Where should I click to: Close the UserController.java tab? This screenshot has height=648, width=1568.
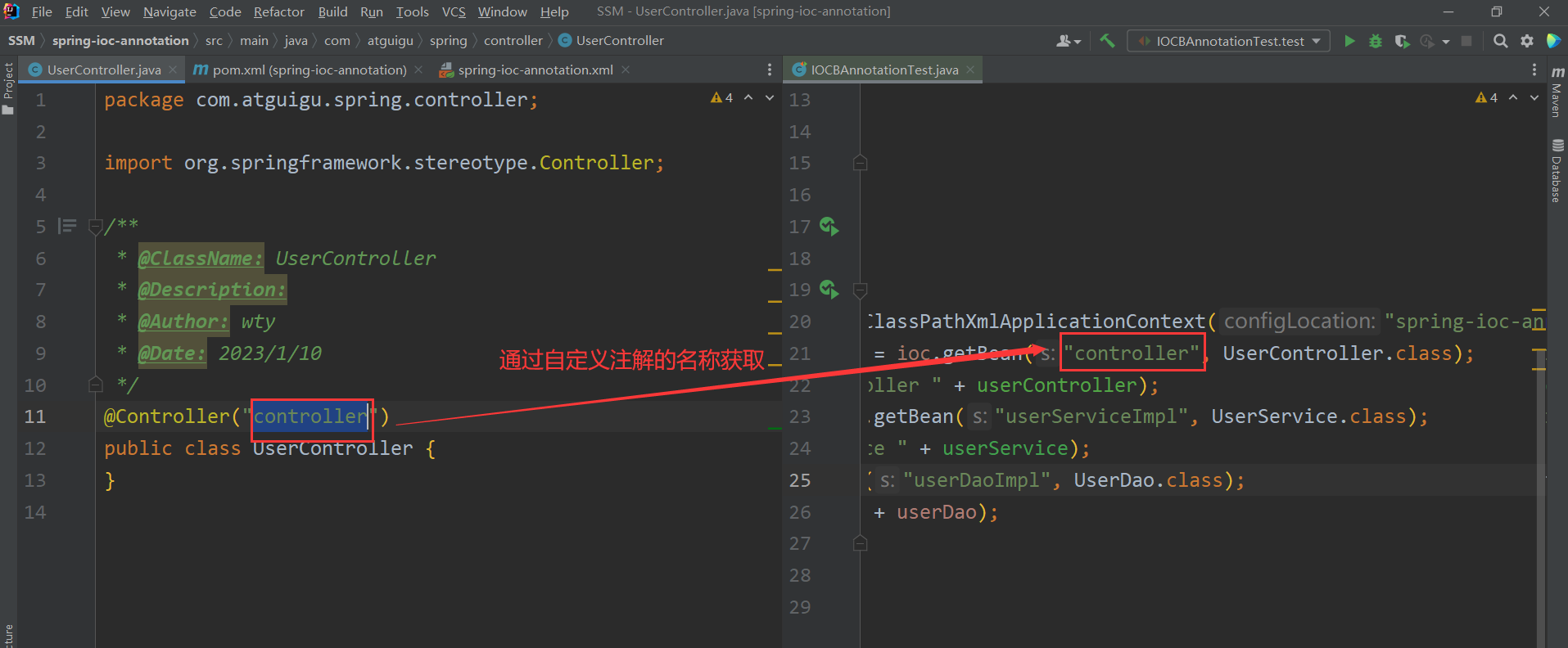tap(173, 70)
